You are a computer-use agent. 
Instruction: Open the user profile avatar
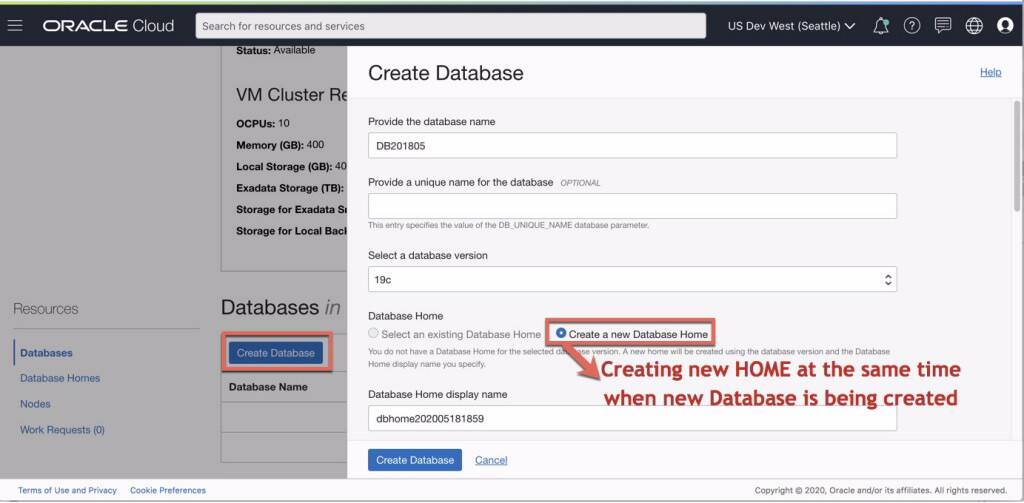(1005, 26)
